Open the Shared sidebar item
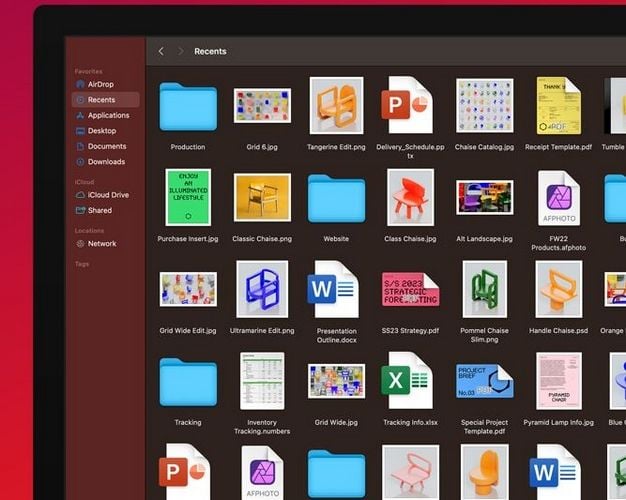The height and width of the screenshot is (500, 626). tap(99, 211)
